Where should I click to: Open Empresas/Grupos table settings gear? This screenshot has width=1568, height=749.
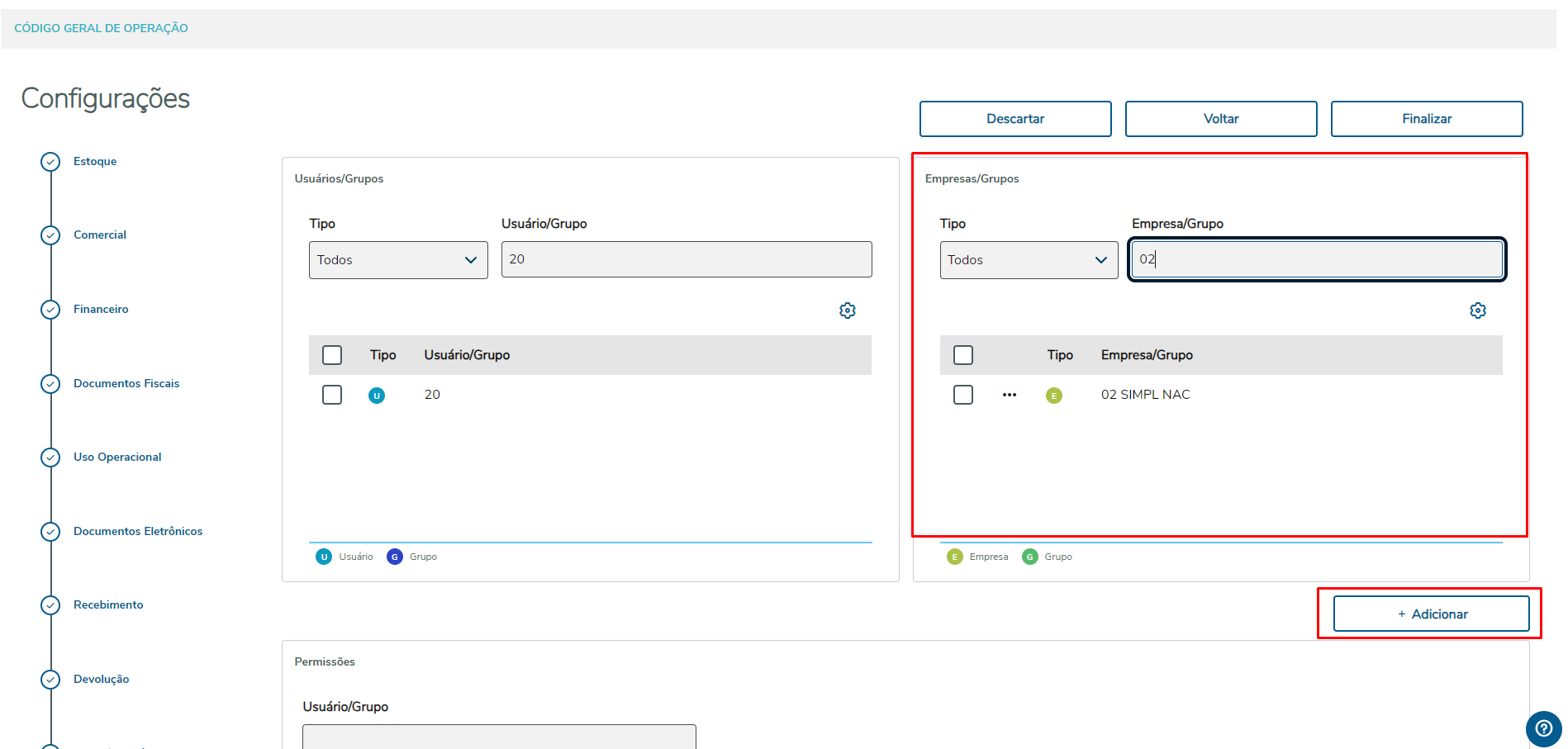(1477, 311)
